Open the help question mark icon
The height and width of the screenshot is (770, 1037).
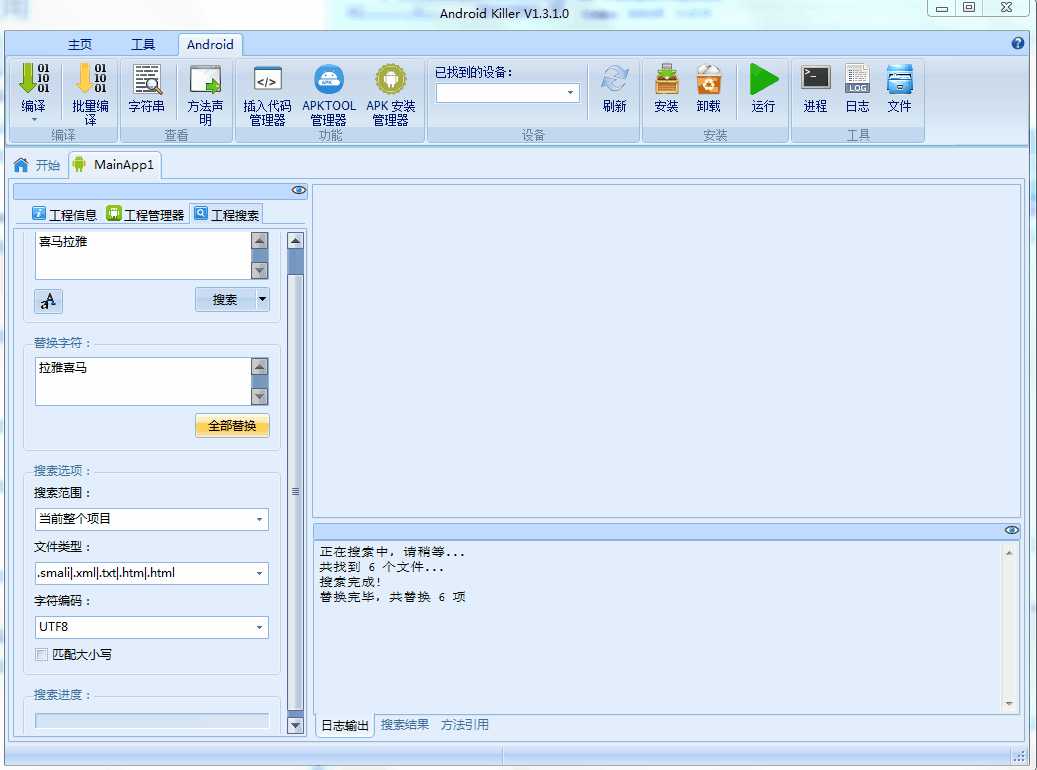[x=1018, y=43]
